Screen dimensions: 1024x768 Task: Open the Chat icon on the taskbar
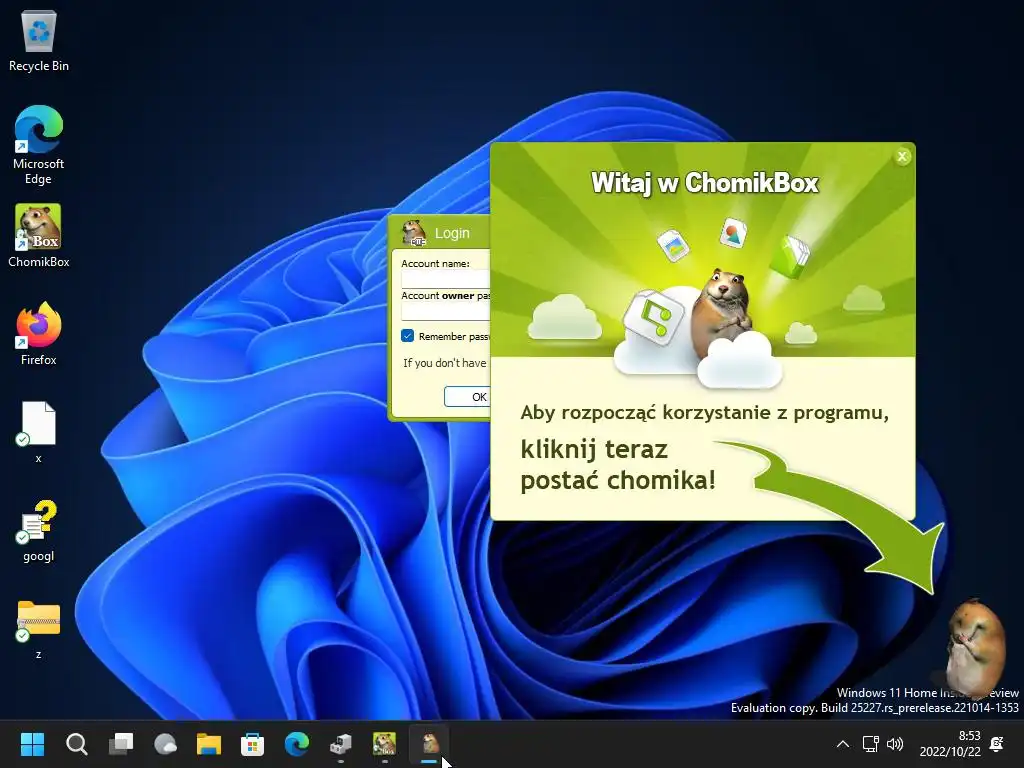pyautogui.click(x=165, y=744)
